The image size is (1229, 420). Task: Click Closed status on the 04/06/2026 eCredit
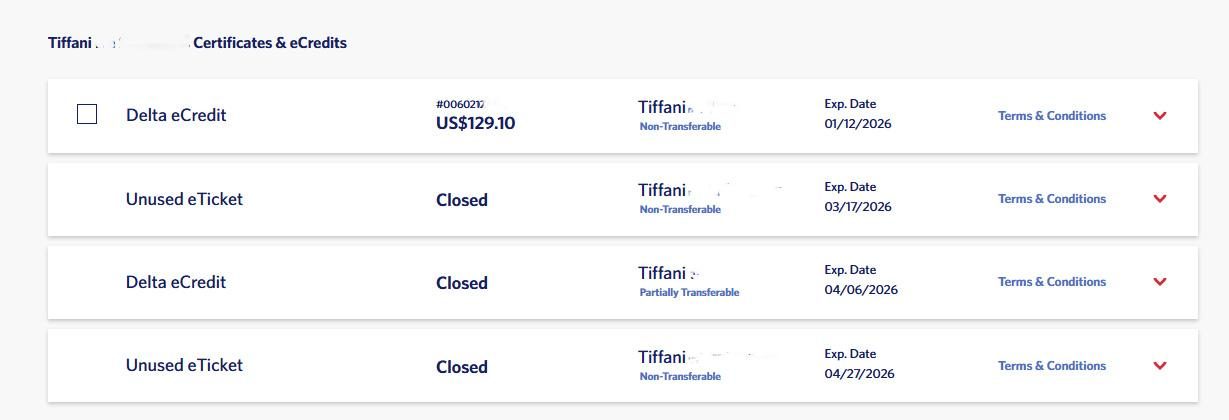tap(461, 283)
